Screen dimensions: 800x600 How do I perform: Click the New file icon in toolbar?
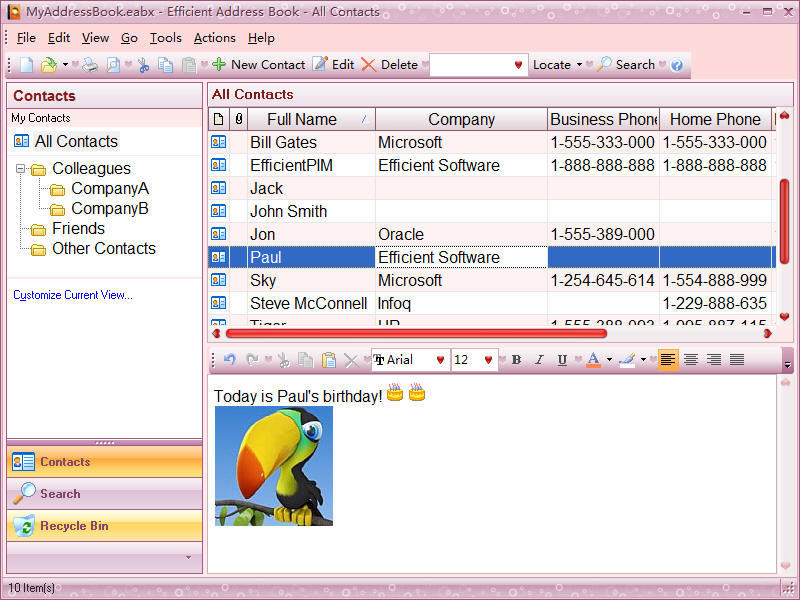(27, 65)
